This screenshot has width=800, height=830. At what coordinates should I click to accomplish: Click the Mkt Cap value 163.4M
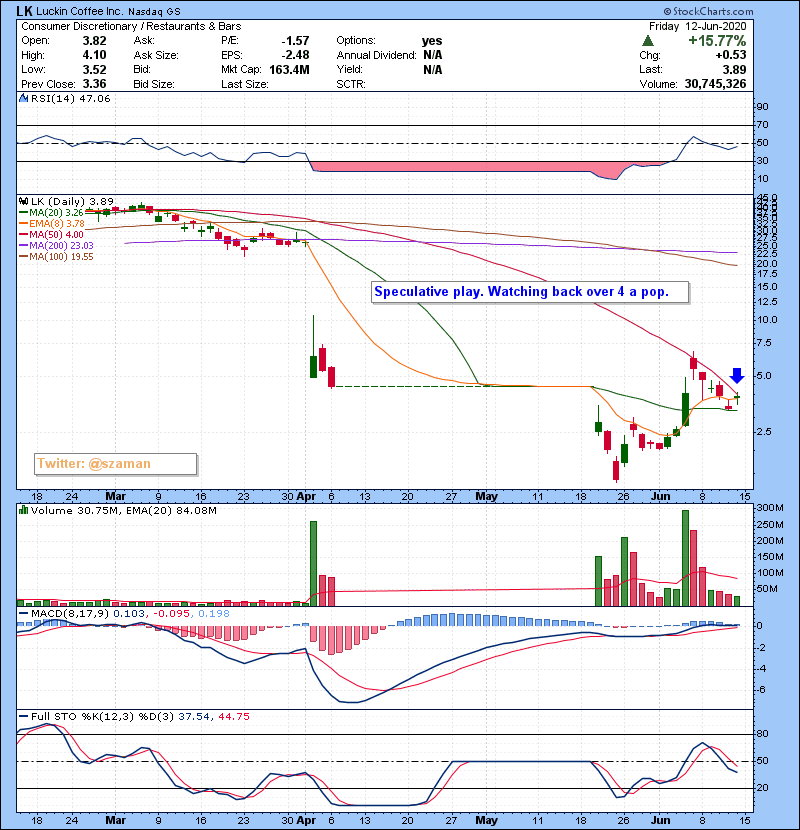point(289,69)
